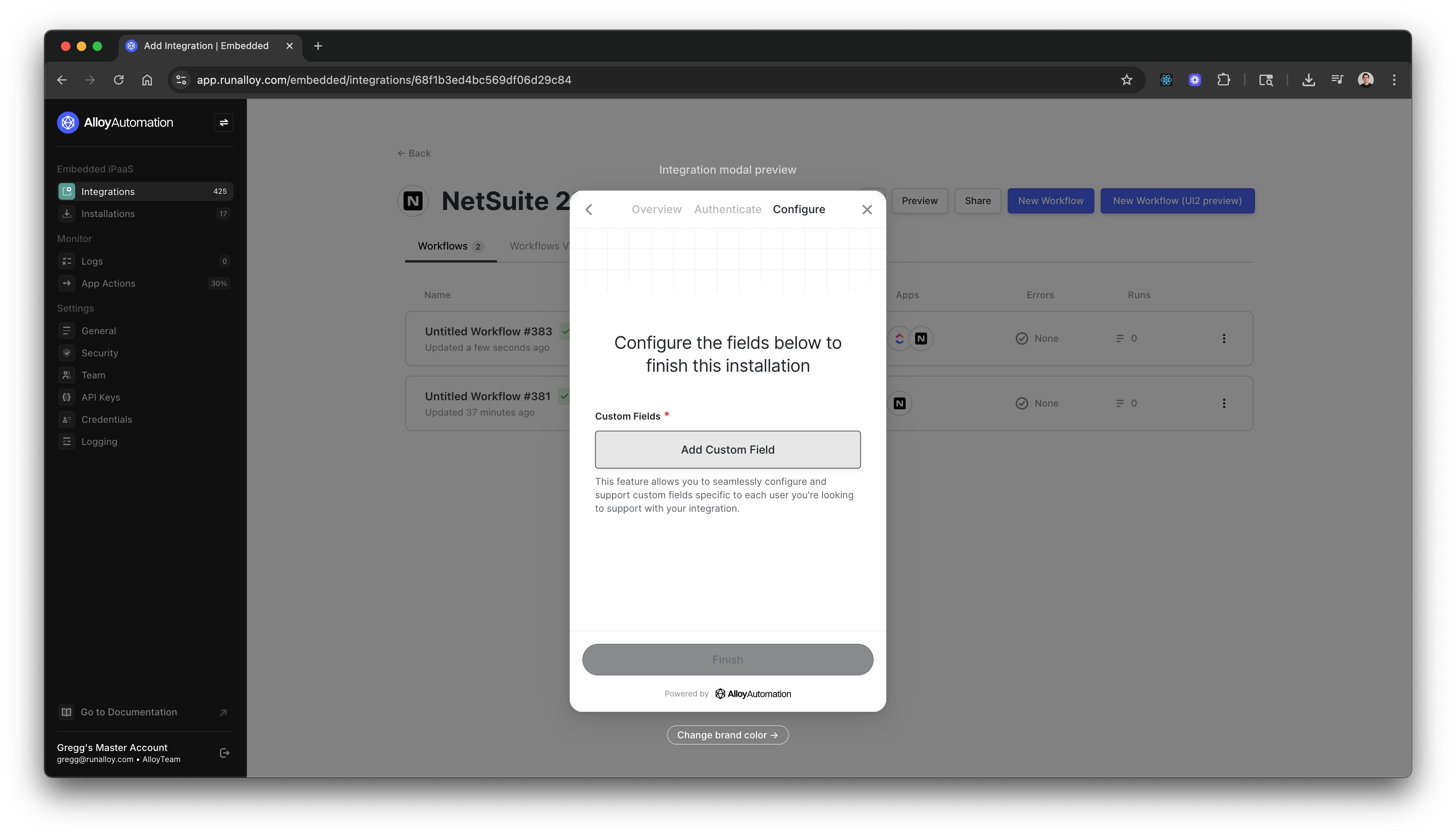Click the workspace switcher toggle beside AlloyAutomation

point(224,122)
